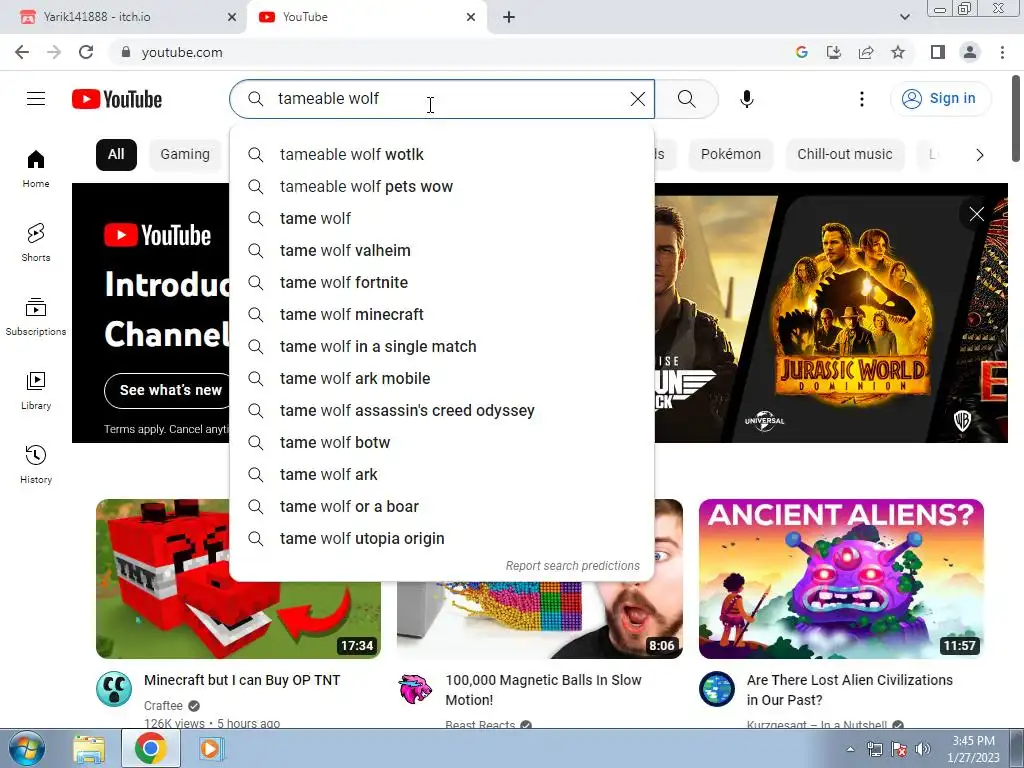The height and width of the screenshot is (768, 1024).
Task: Open the Chrome three-dot menu
Action: tap(1002, 52)
